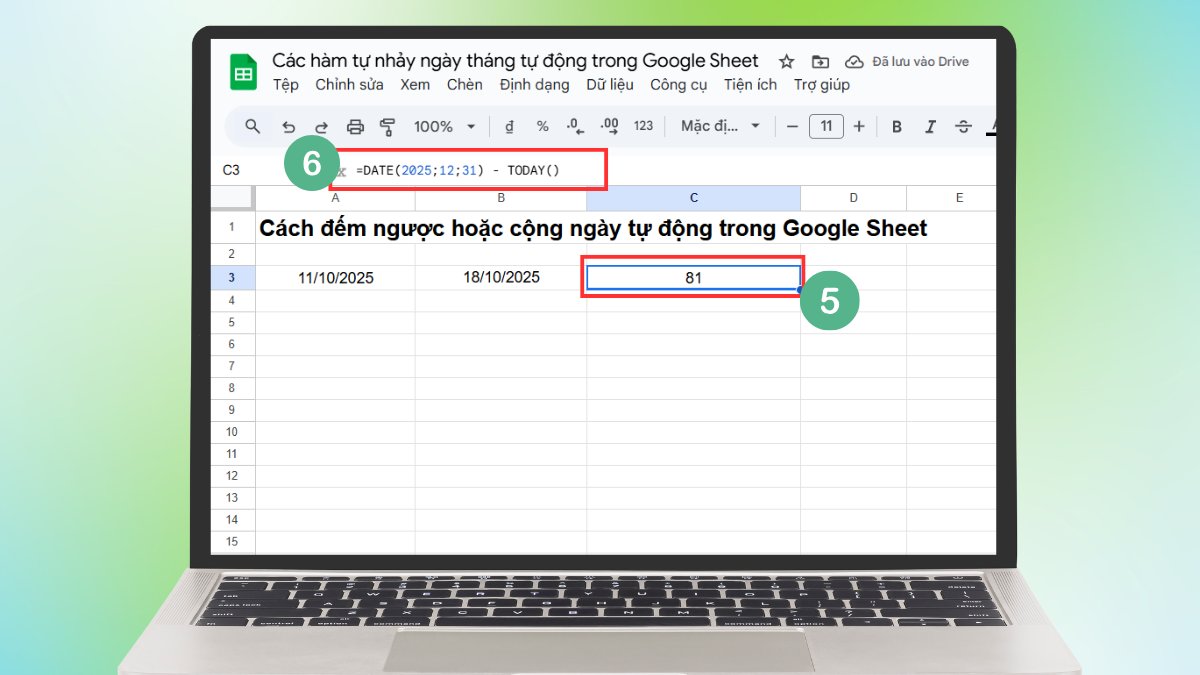Star the spreadsheet as favorite
The height and width of the screenshot is (675, 1200).
click(x=786, y=61)
